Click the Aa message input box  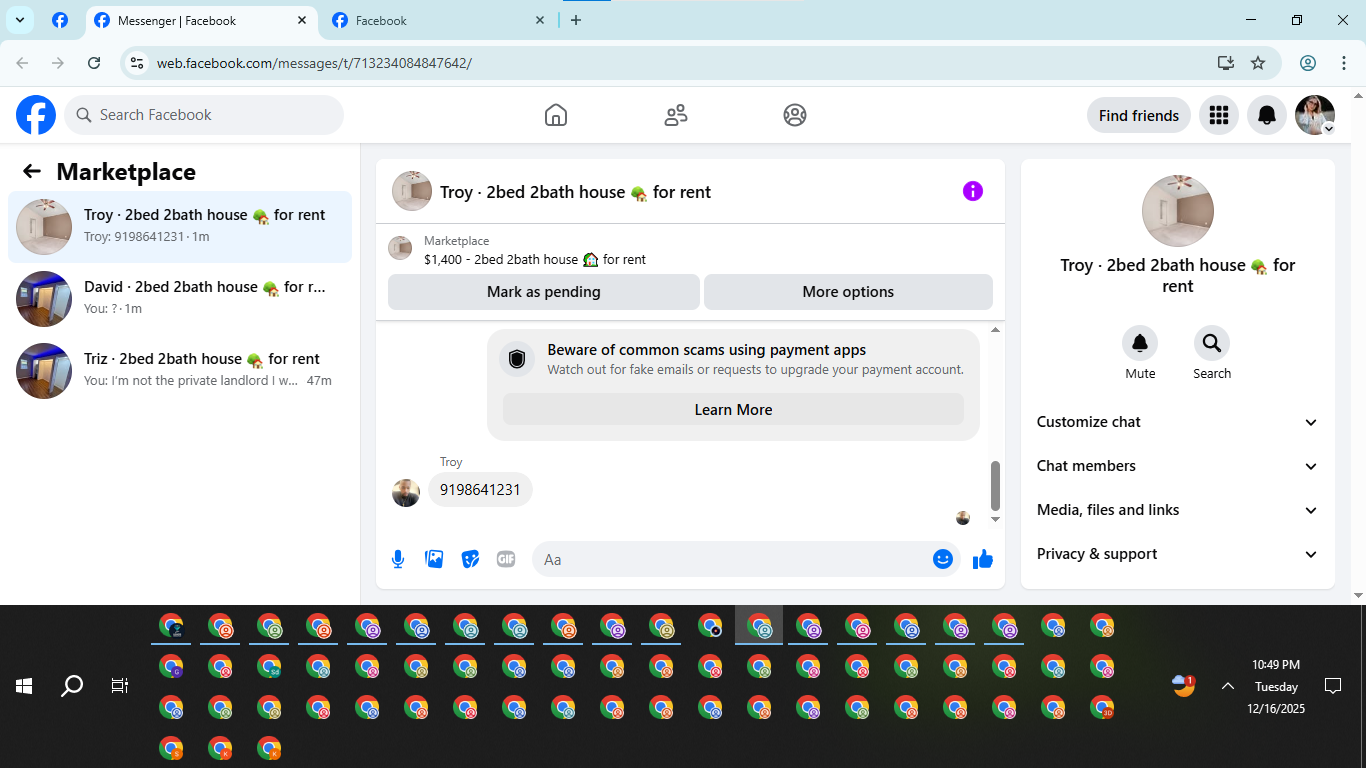[x=746, y=559]
